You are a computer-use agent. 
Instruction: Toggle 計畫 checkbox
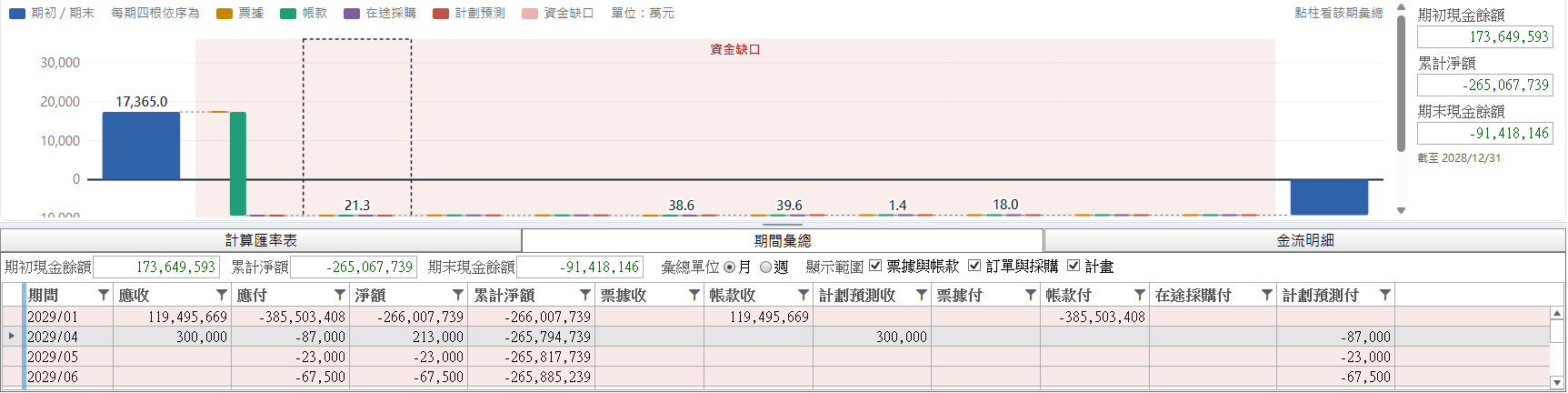point(1074,266)
